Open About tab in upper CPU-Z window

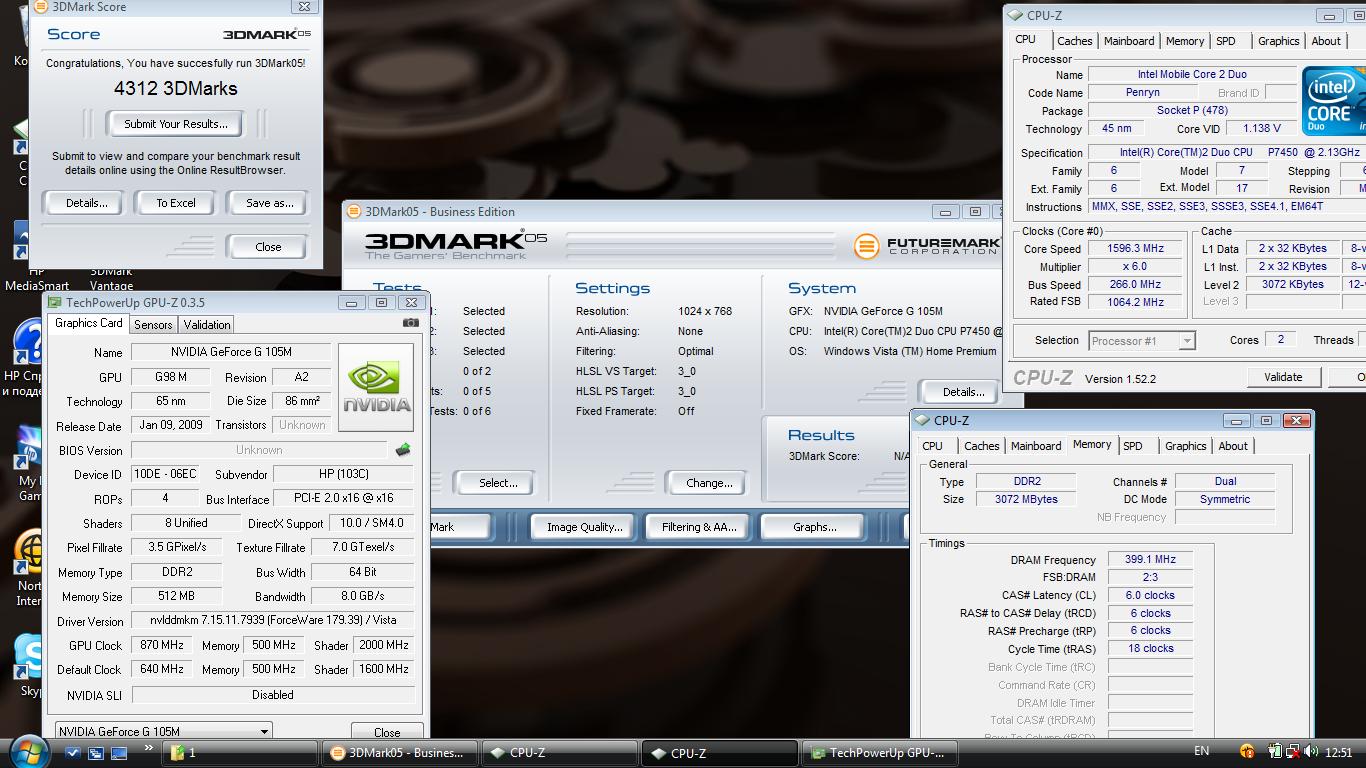tap(1326, 41)
